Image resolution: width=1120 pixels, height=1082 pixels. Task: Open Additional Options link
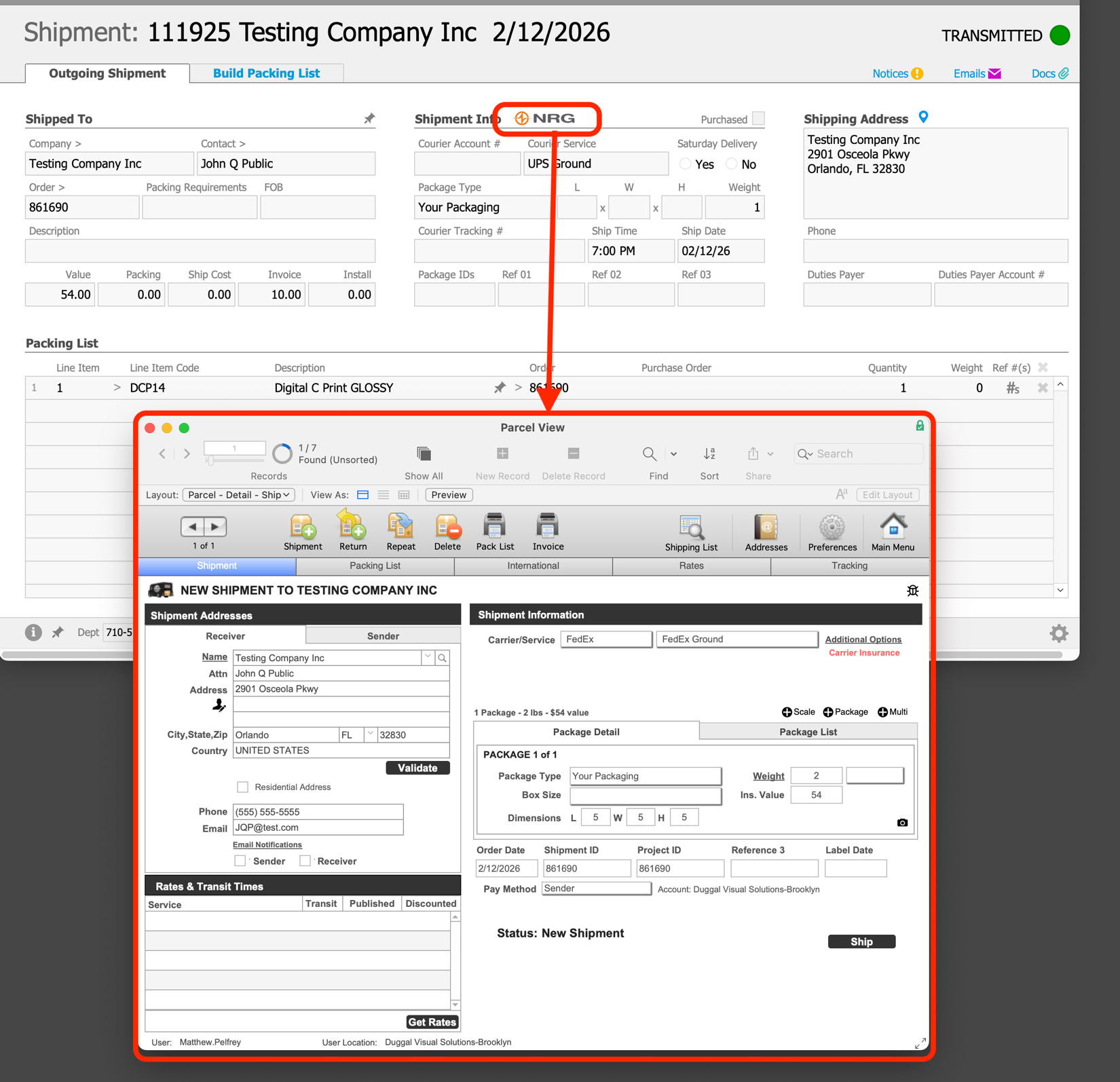(863, 639)
